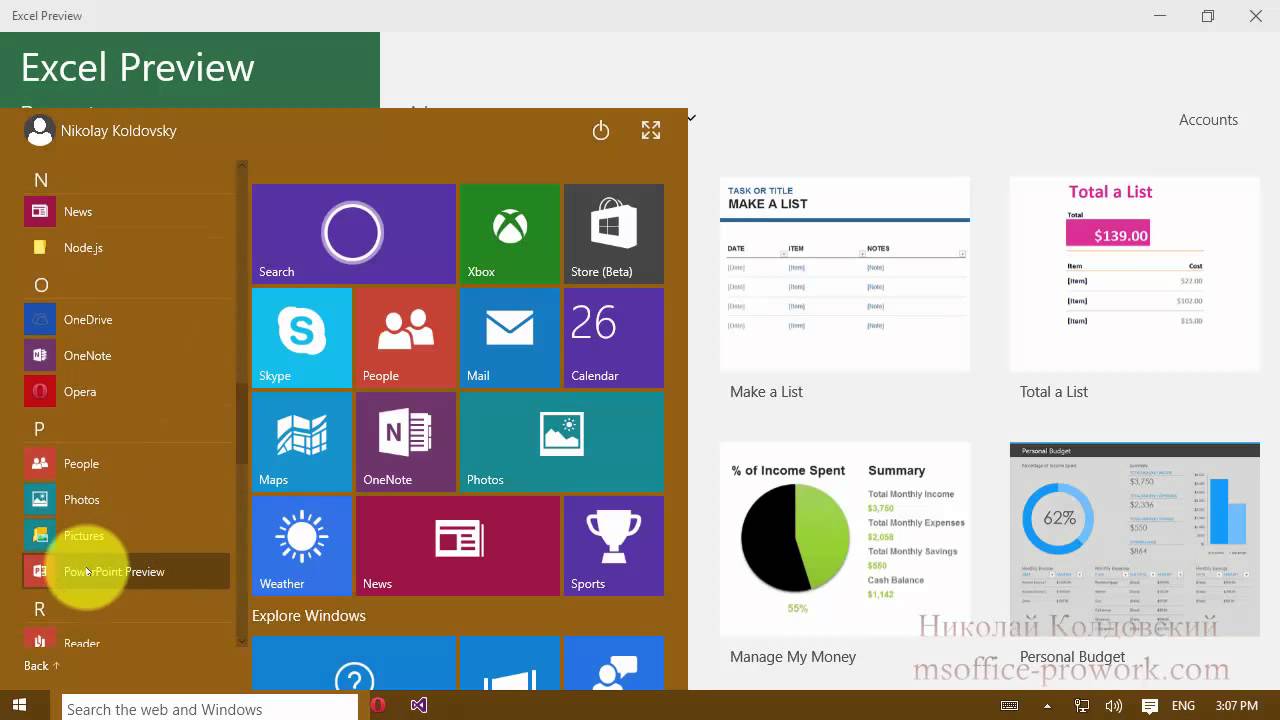Select the Manage My Money template thumbnail
The image size is (1280, 720).
845,539
